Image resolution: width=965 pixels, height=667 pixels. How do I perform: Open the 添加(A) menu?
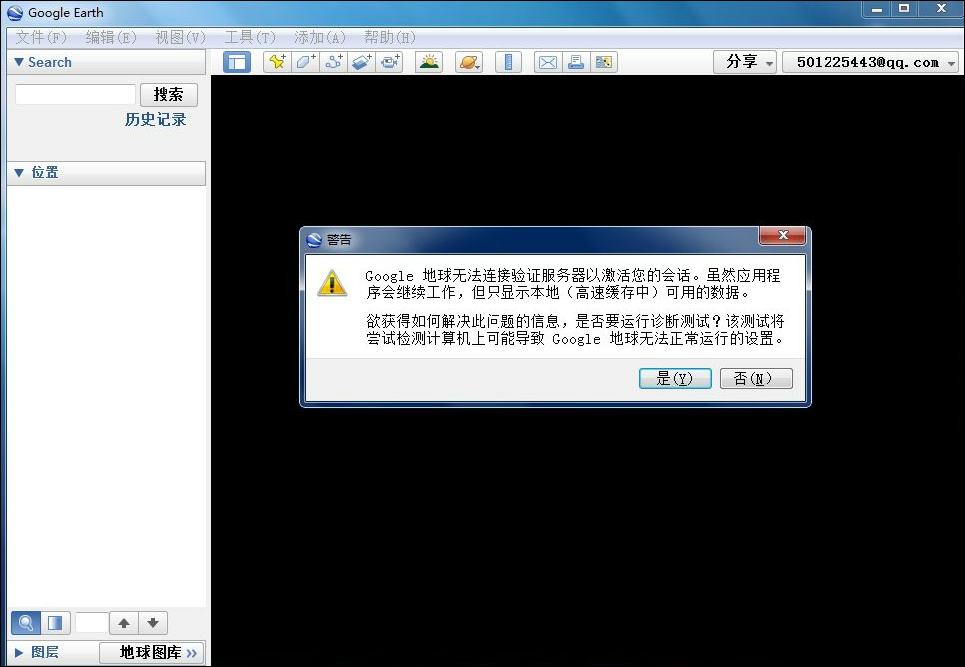[320, 38]
